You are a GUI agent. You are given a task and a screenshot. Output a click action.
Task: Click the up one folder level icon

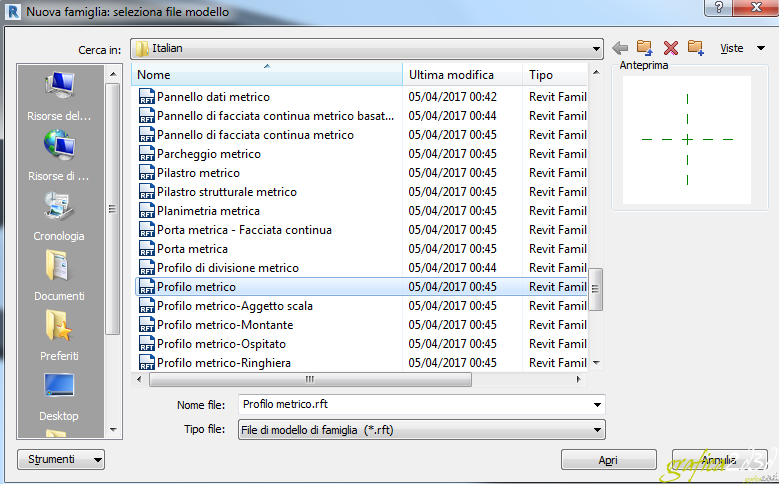tap(644, 48)
